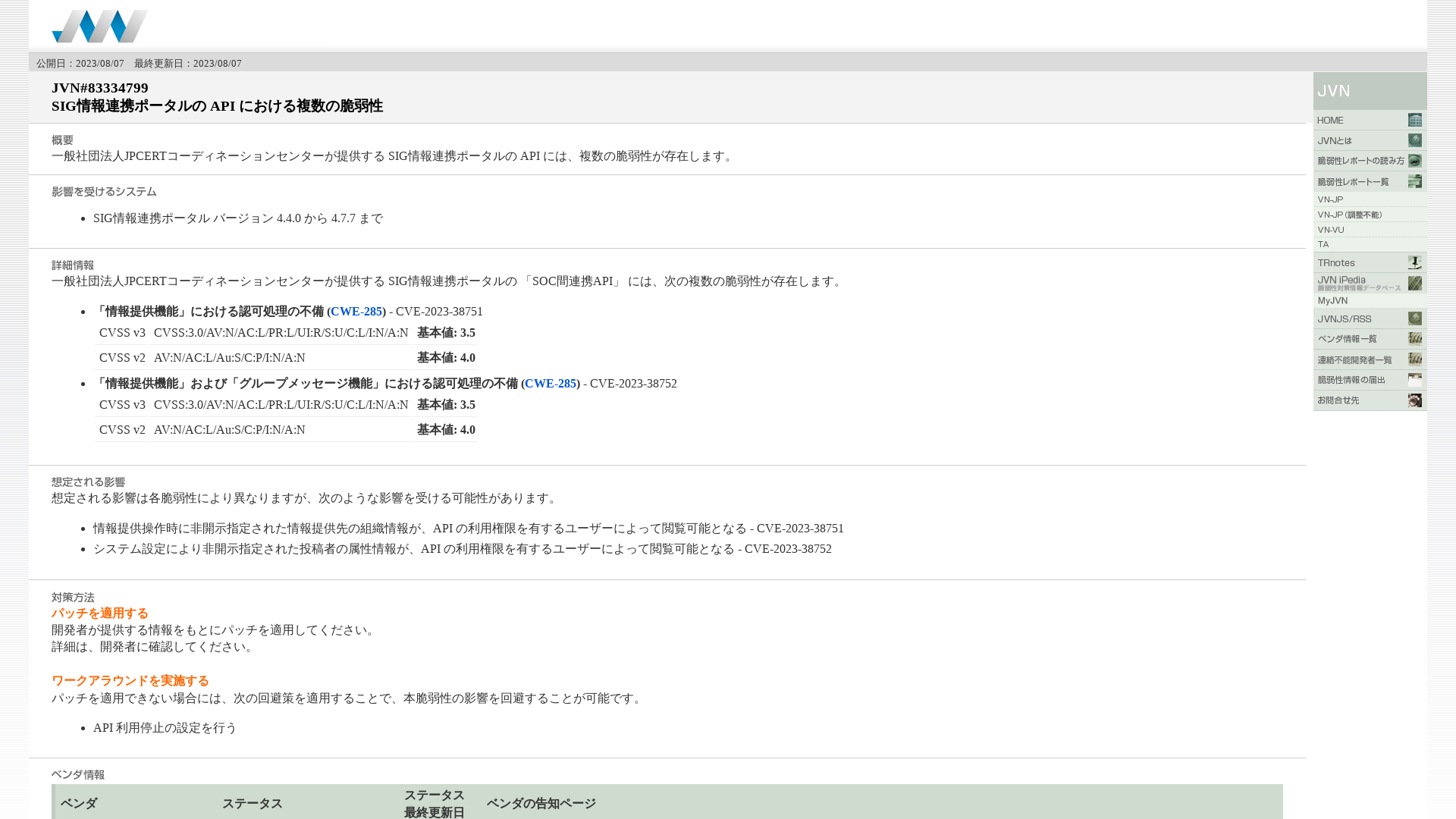The height and width of the screenshot is (819, 1456).
Task: Open 脆弱性レポートの読み方 in the sidebar
Action: tap(1370, 162)
